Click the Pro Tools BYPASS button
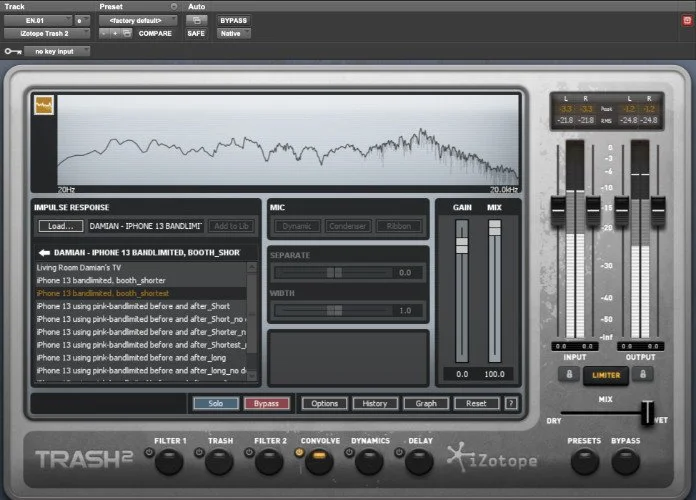This screenshot has width=696, height=500. pyautogui.click(x=233, y=20)
